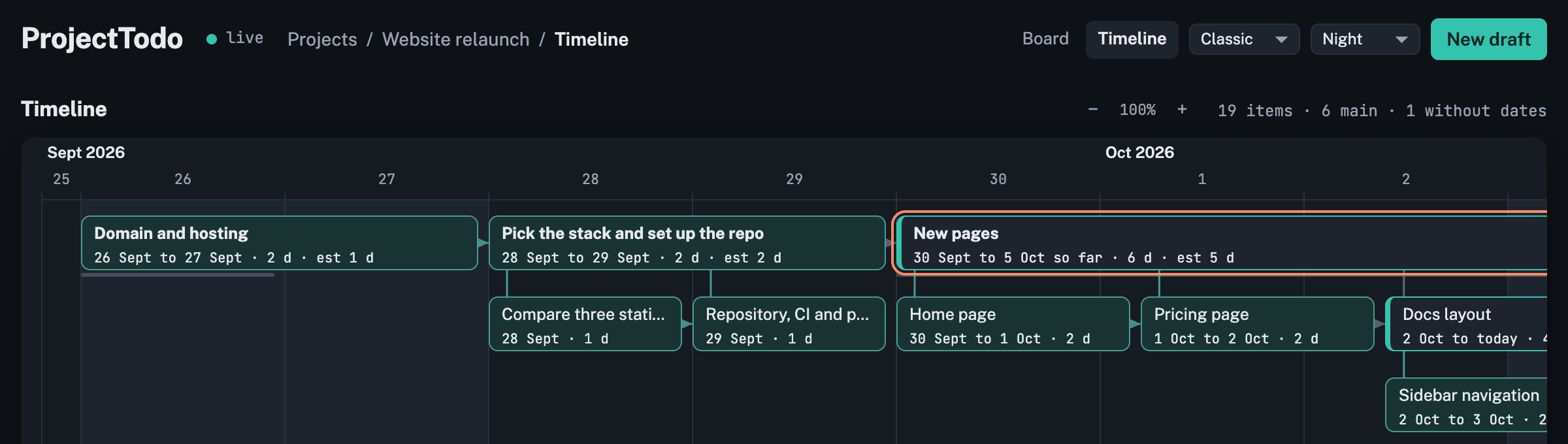Click the progress bar under Domain and hosting
Image resolution: width=1568 pixels, height=444 pixels.
[178, 275]
